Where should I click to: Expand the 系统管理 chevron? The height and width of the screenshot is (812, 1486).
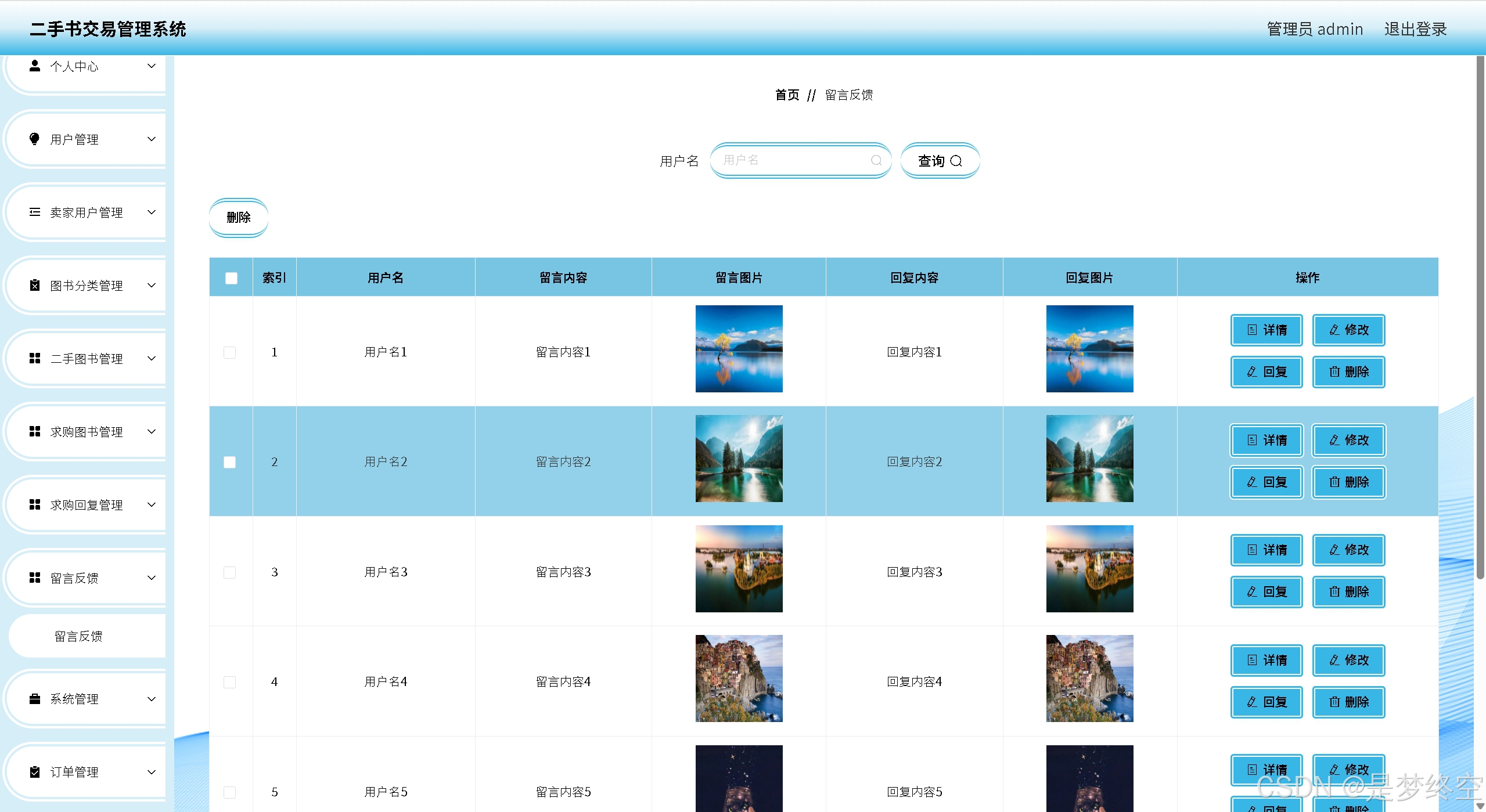(x=151, y=699)
